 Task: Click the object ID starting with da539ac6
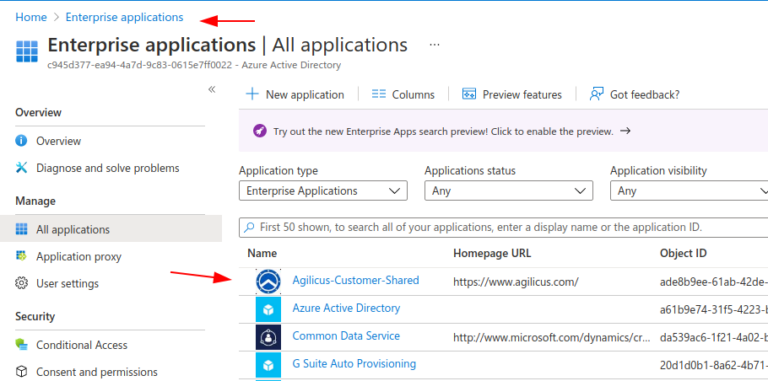pos(714,337)
